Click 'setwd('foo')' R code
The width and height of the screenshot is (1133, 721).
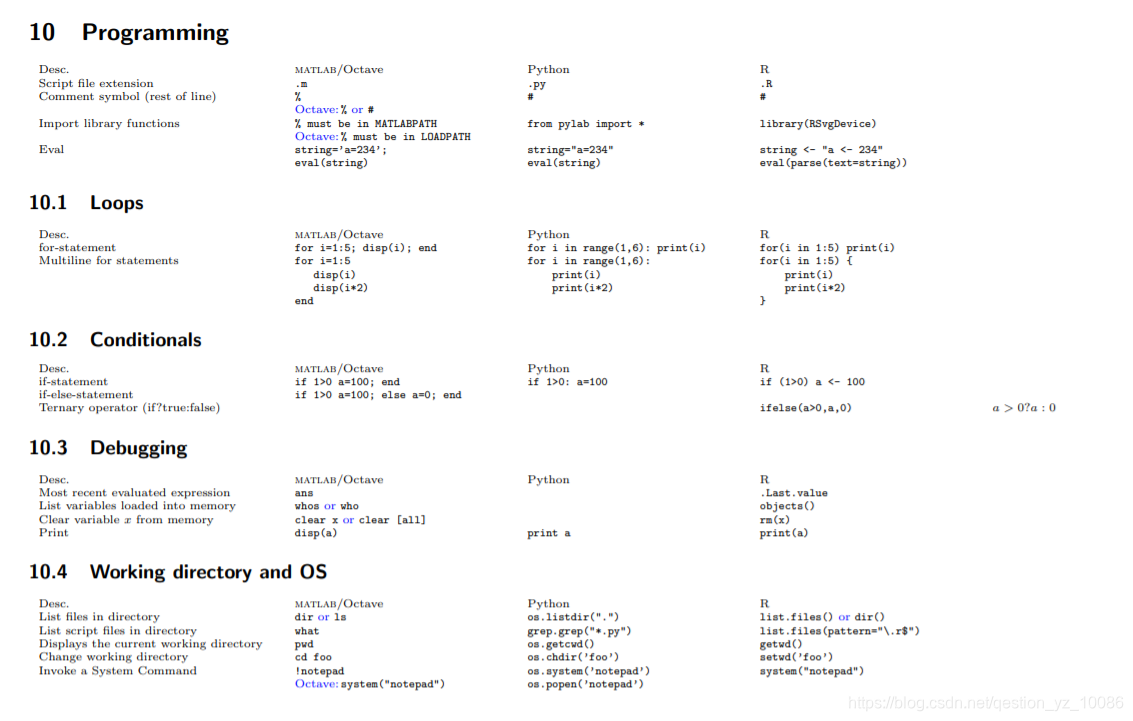coord(796,657)
